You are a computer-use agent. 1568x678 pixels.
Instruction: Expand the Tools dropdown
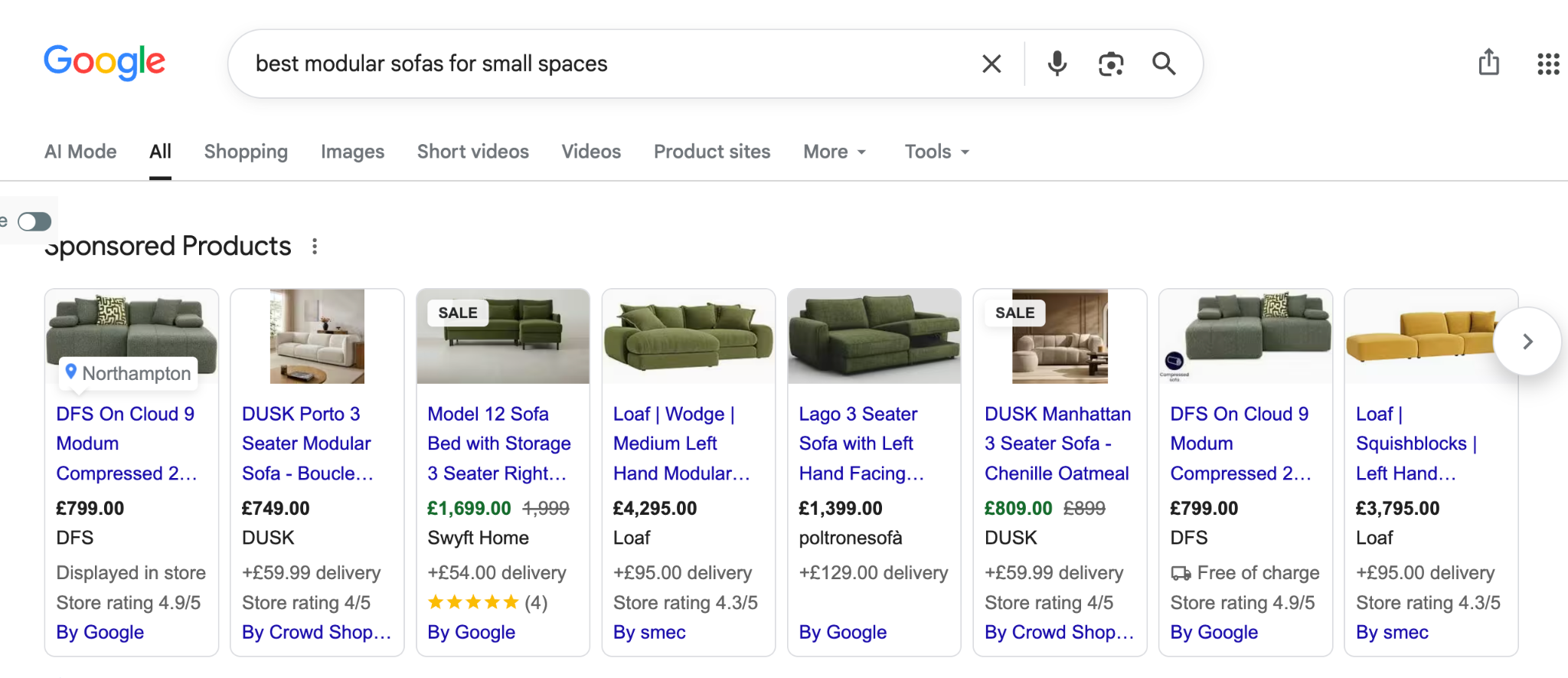tap(937, 152)
